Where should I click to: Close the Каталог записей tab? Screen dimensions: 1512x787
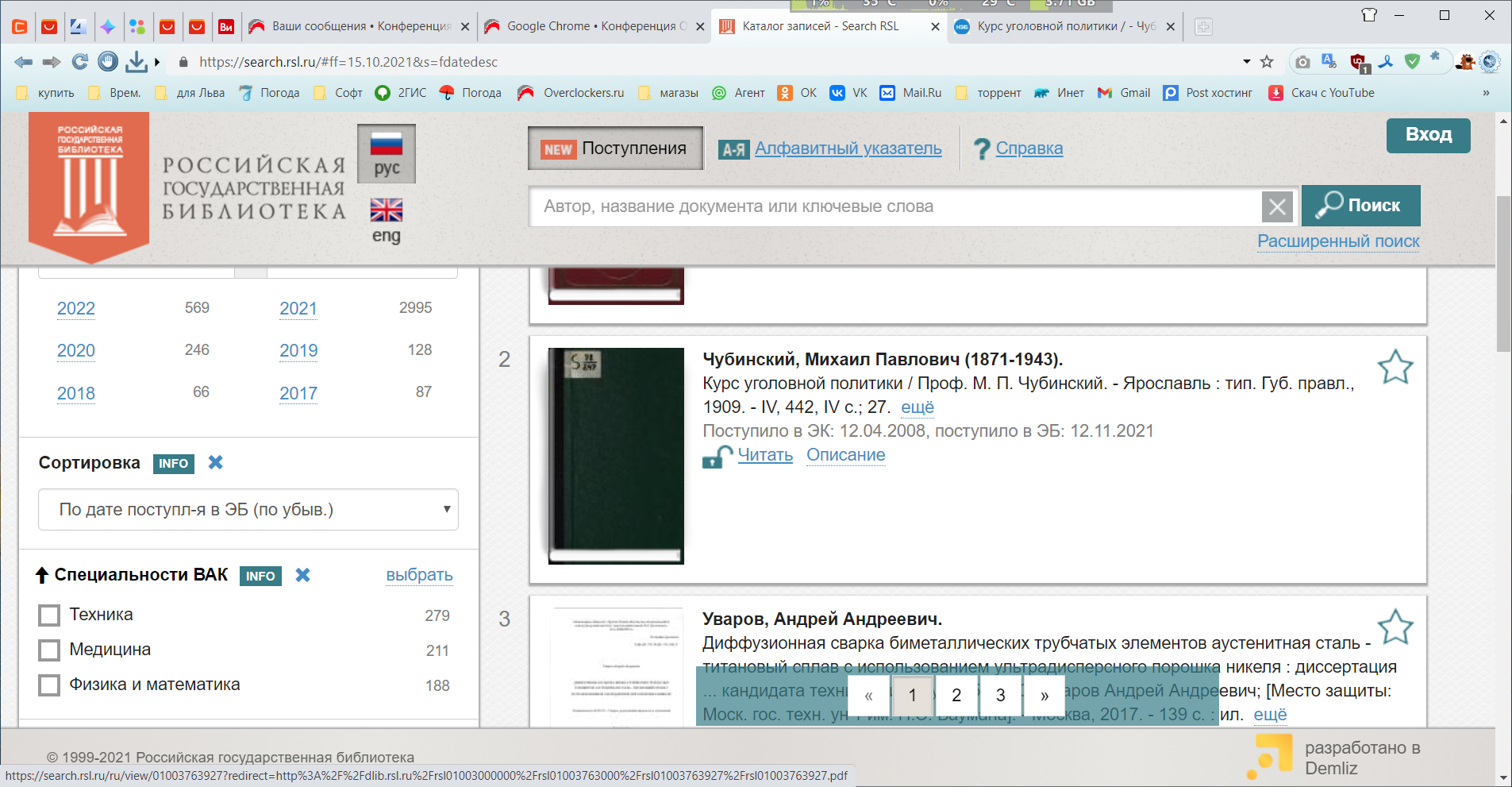click(x=935, y=27)
